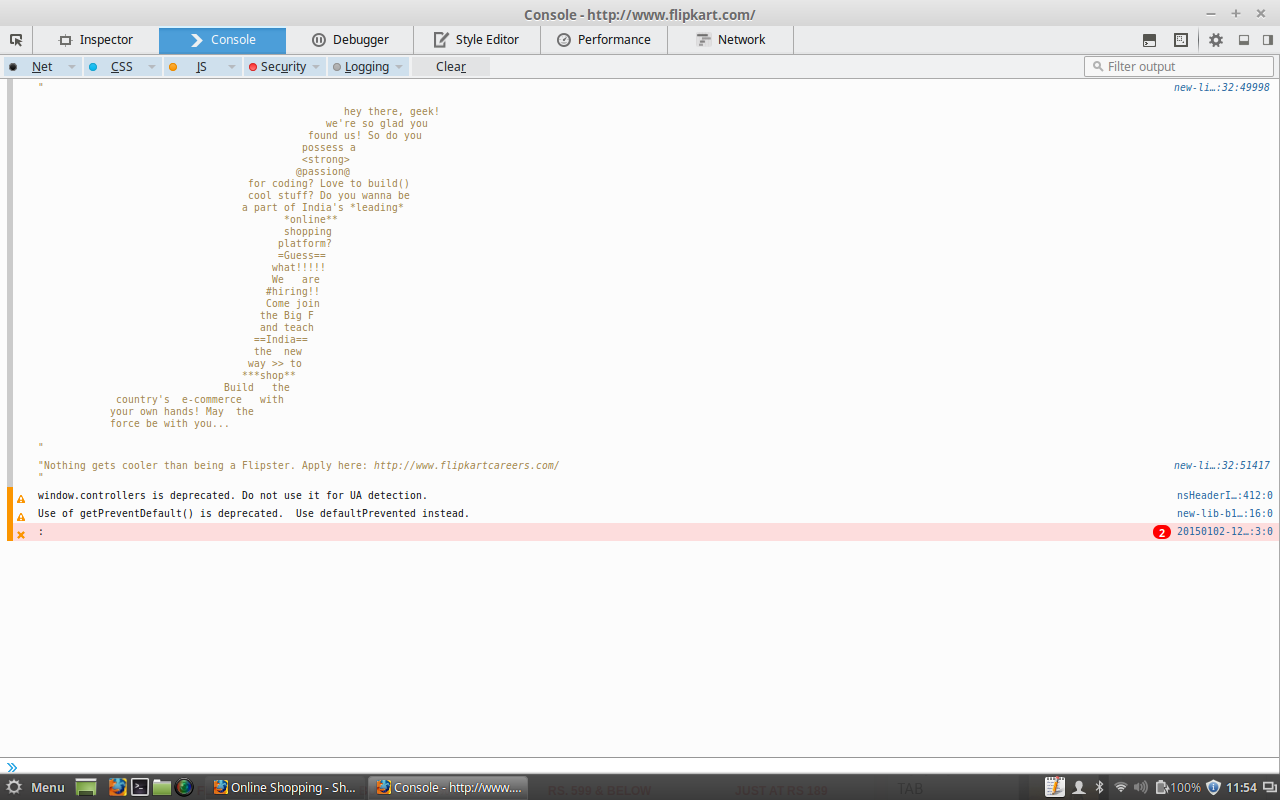Open source link new-lib-b1…:16:0
The width and height of the screenshot is (1280, 800).
(x=1224, y=513)
